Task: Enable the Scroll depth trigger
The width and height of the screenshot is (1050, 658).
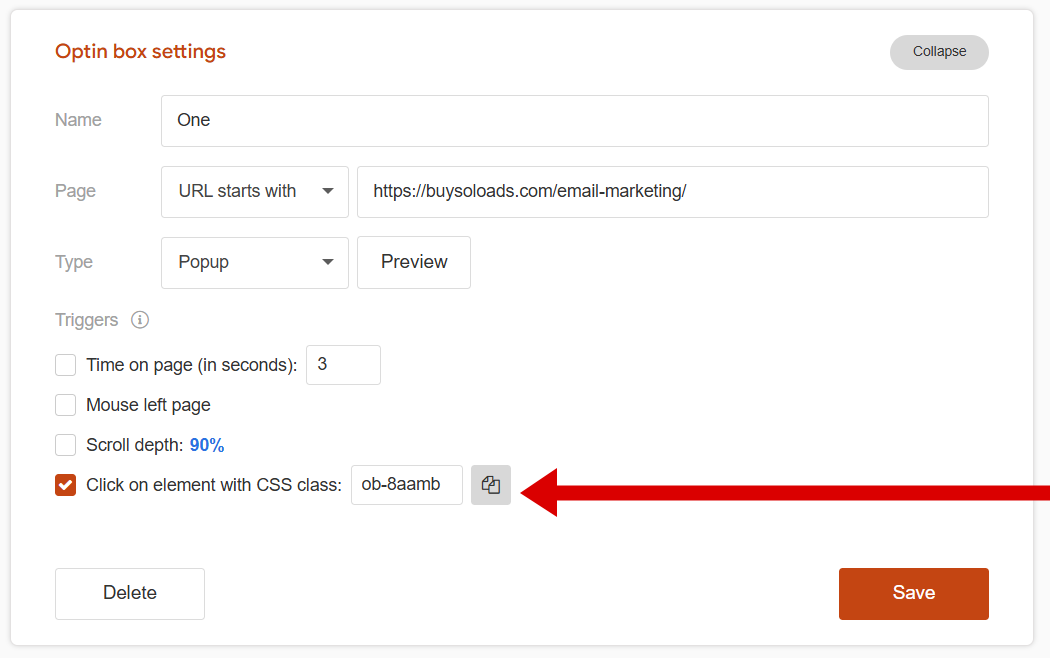Action: coord(66,445)
